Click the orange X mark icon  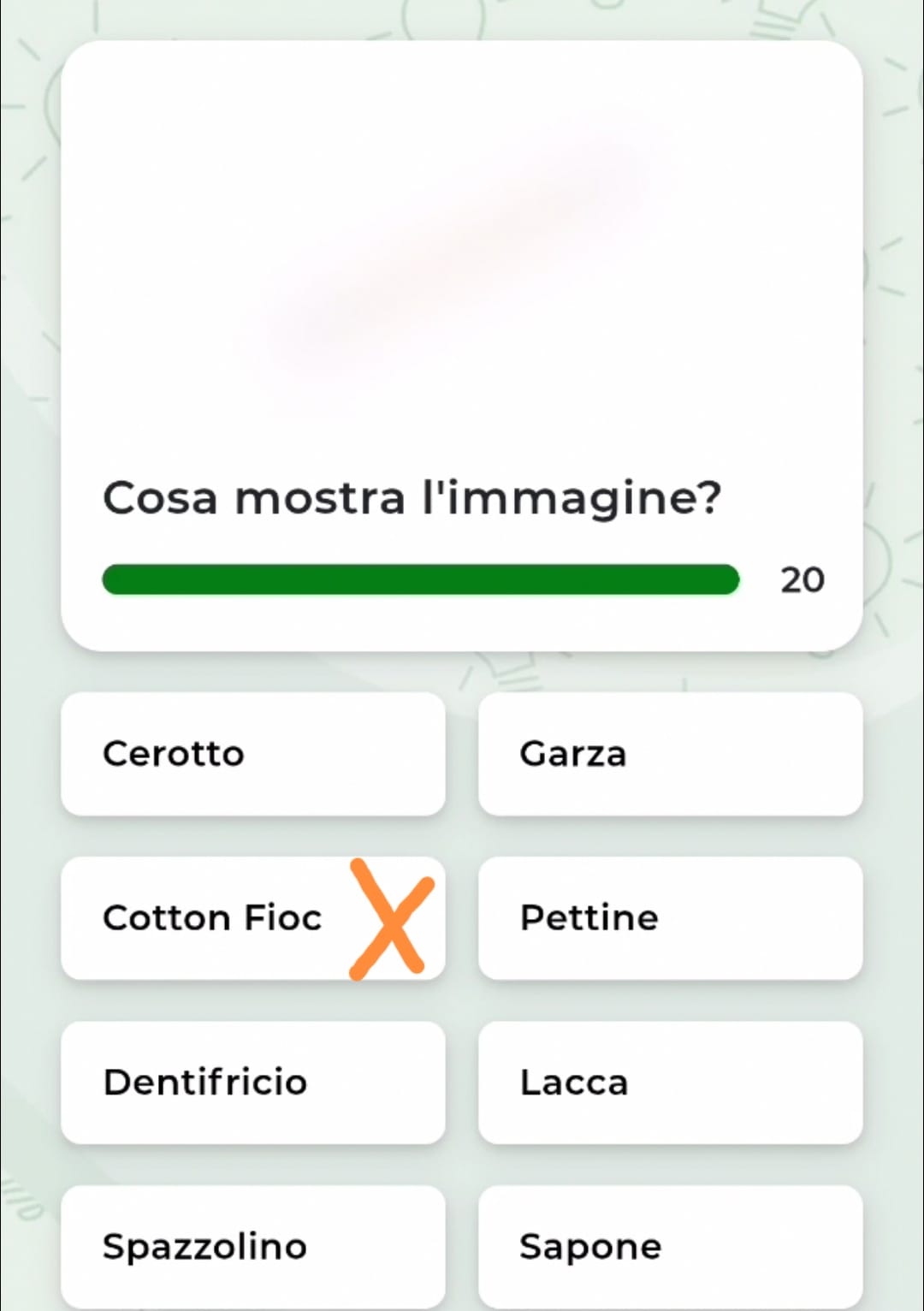[x=392, y=919]
